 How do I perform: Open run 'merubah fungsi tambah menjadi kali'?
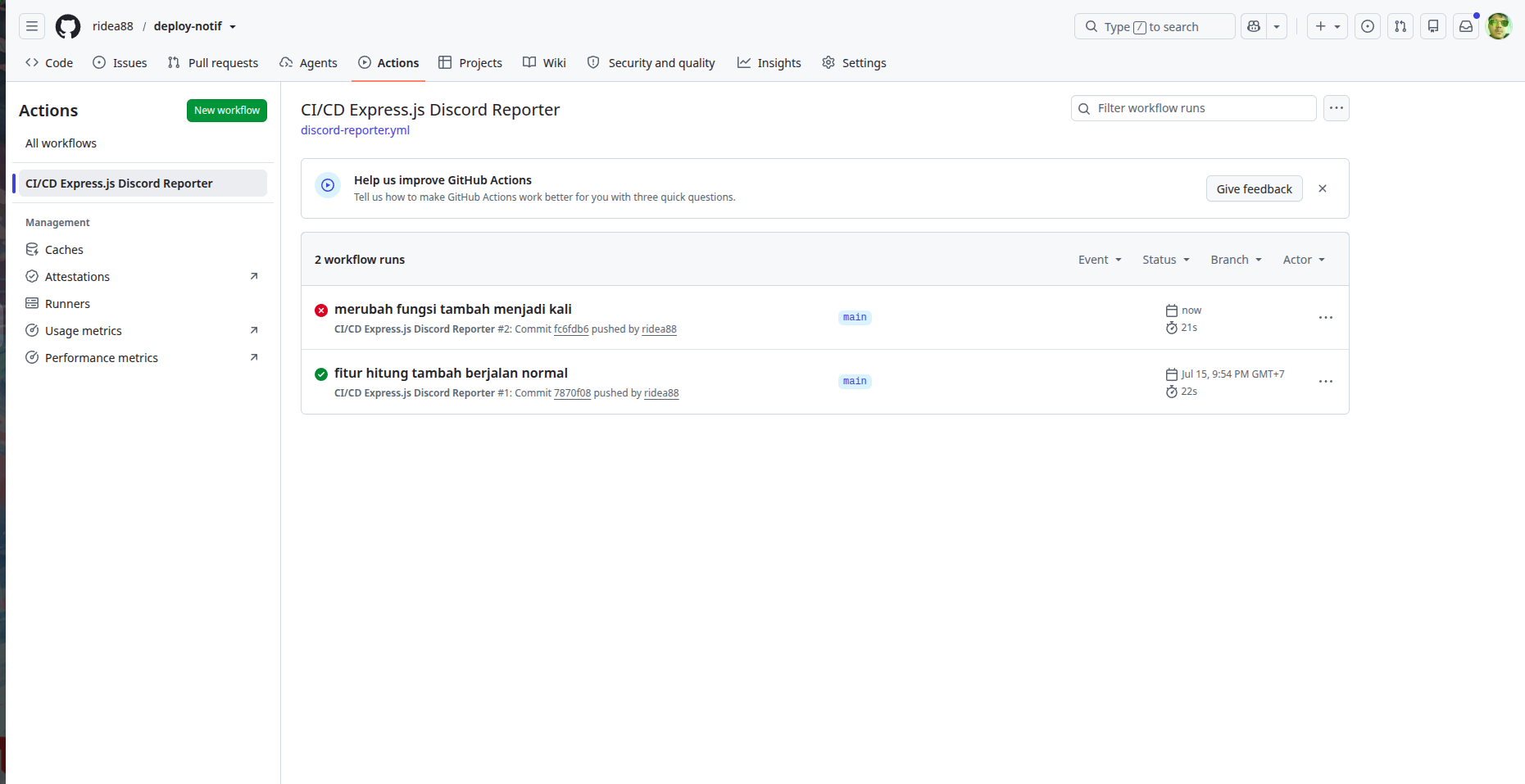[x=453, y=309]
